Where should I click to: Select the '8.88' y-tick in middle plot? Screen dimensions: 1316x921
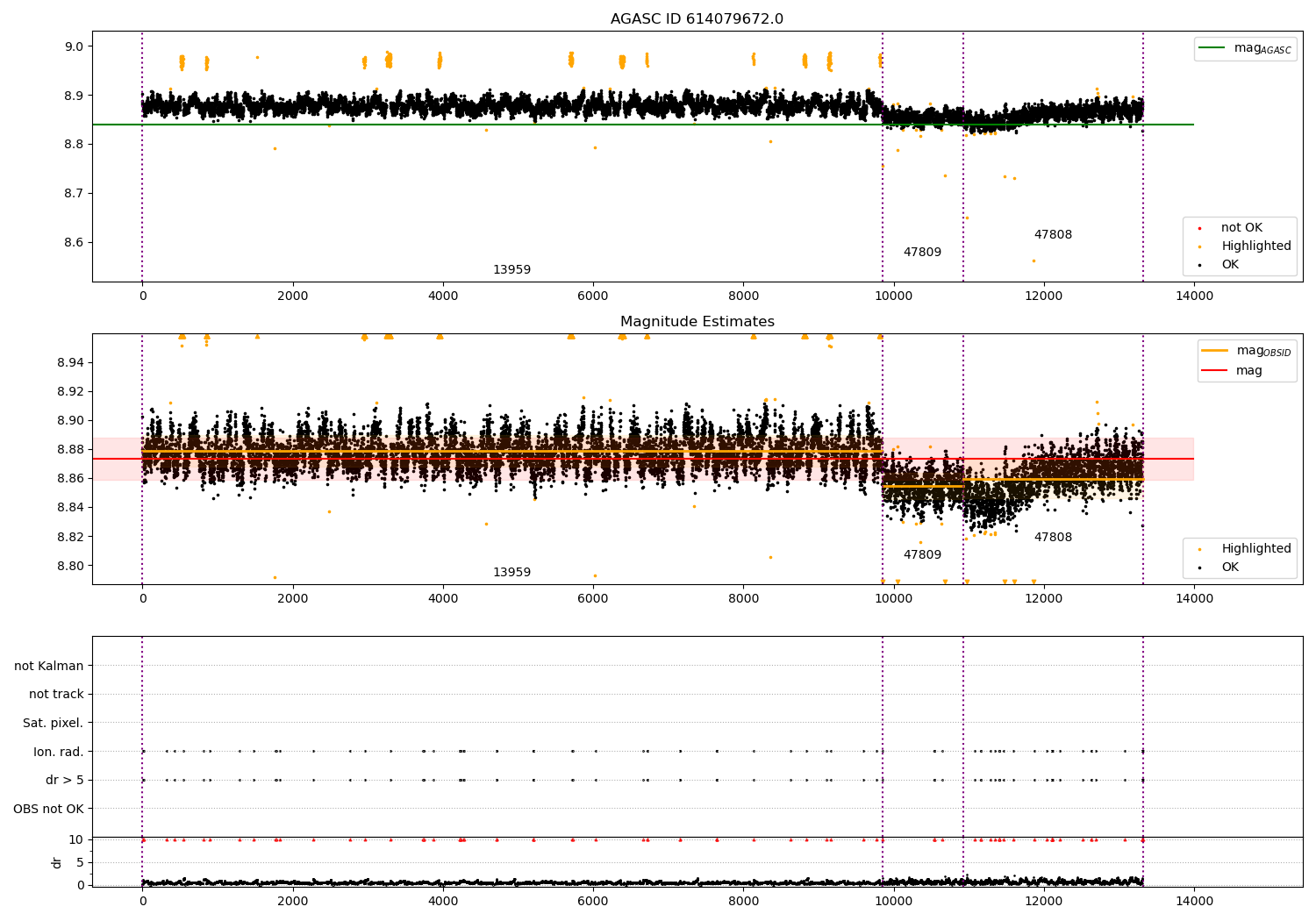70,449
